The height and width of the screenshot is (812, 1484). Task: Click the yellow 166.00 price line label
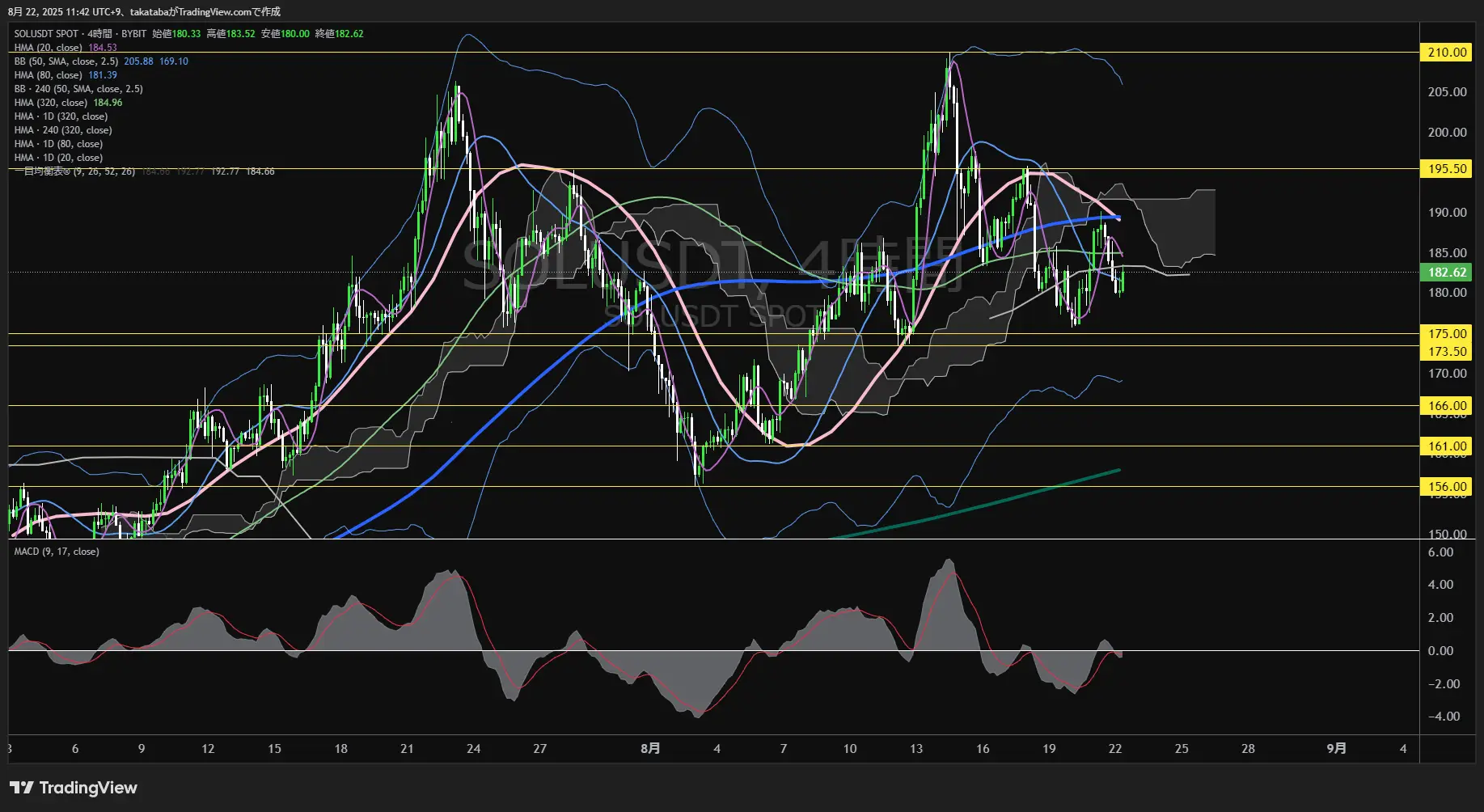tap(1446, 406)
